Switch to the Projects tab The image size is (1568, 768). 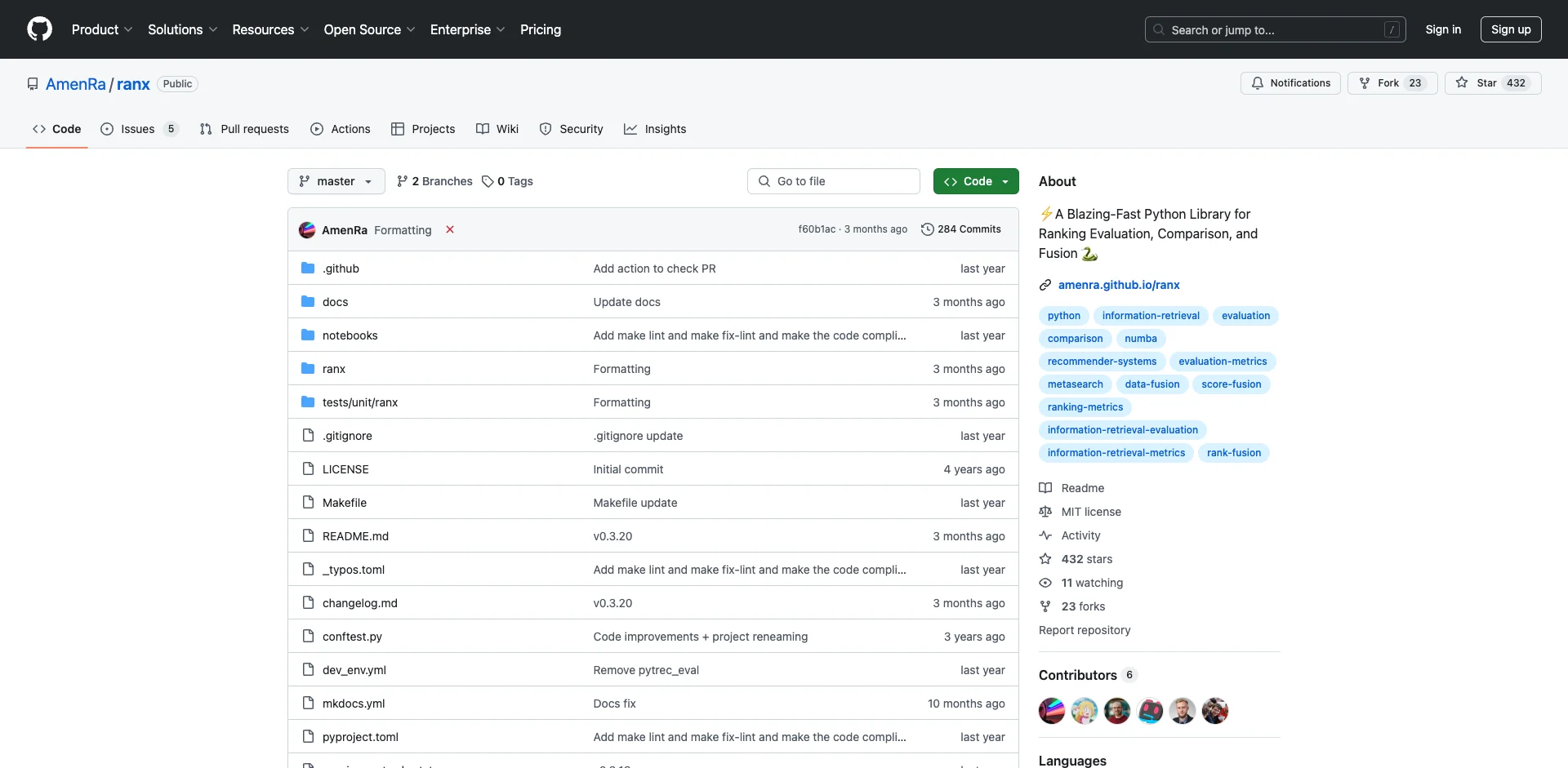point(423,129)
